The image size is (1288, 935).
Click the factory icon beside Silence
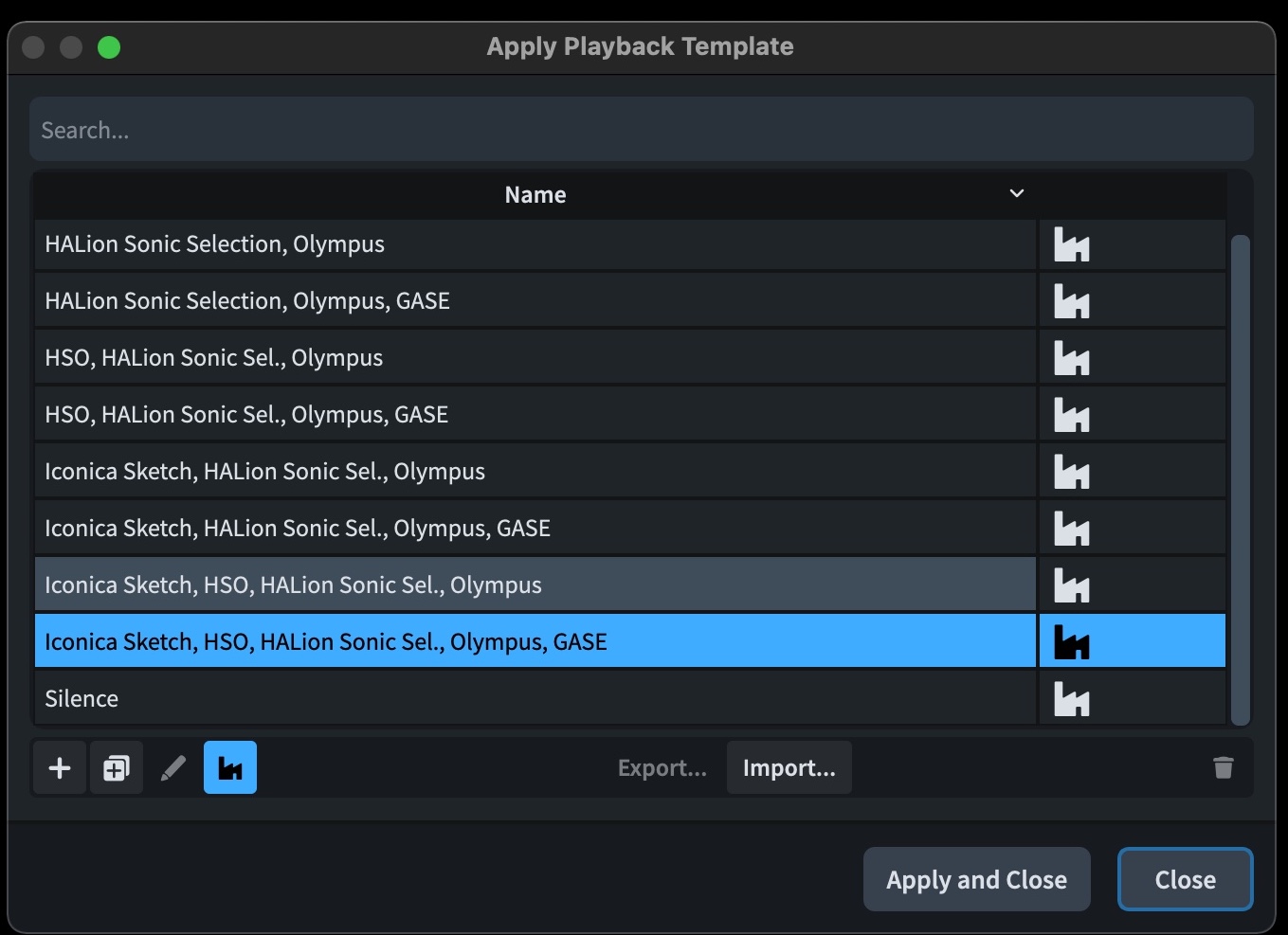tap(1072, 699)
